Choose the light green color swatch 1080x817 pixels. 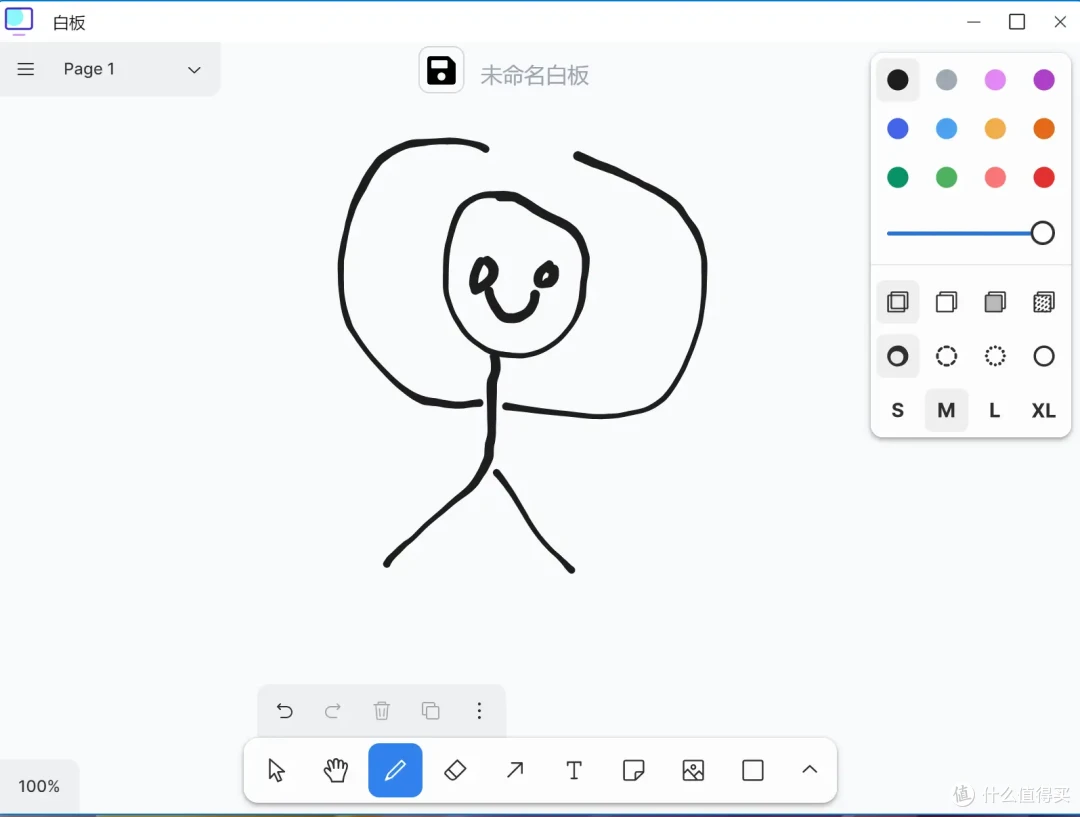(x=946, y=178)
